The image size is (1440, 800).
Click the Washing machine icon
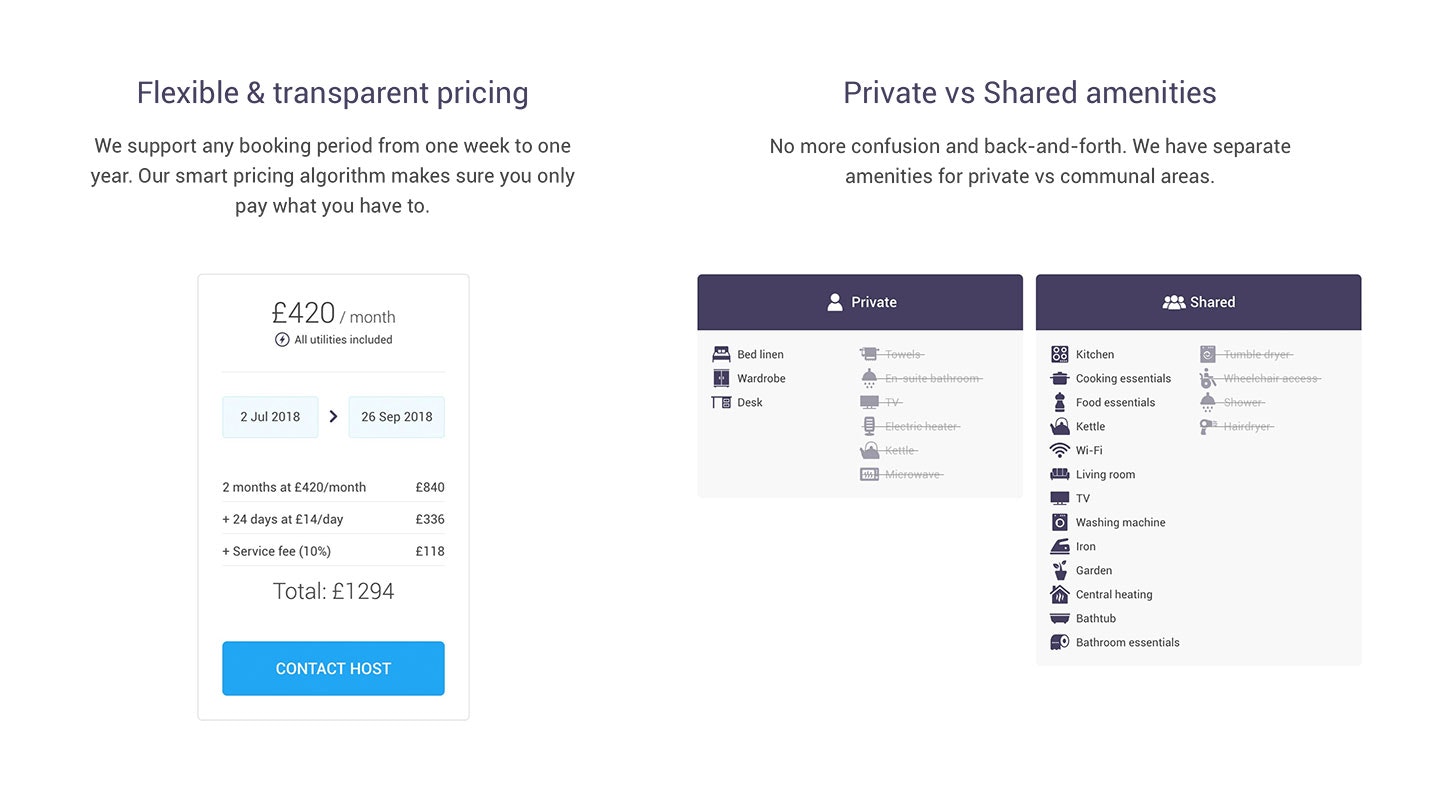(1060, 522)
